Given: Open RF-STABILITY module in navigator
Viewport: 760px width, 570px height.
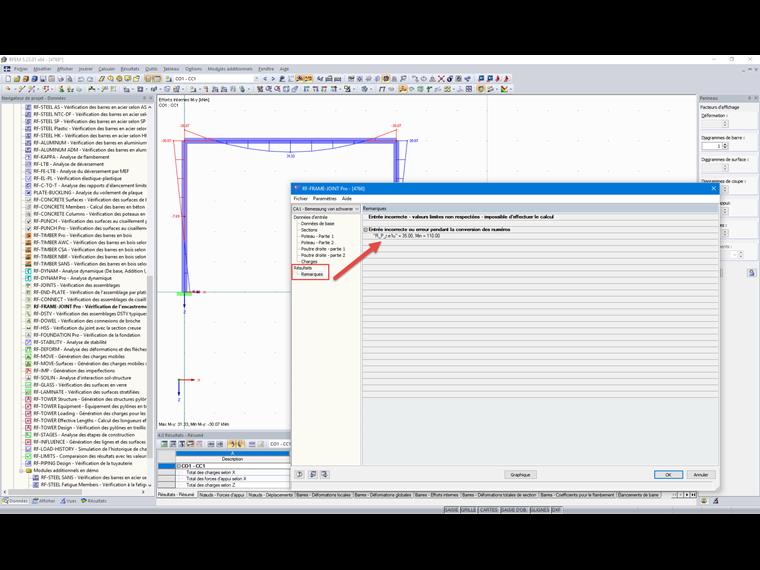Looking at the screenshot, I should click(x=69, y=342).
